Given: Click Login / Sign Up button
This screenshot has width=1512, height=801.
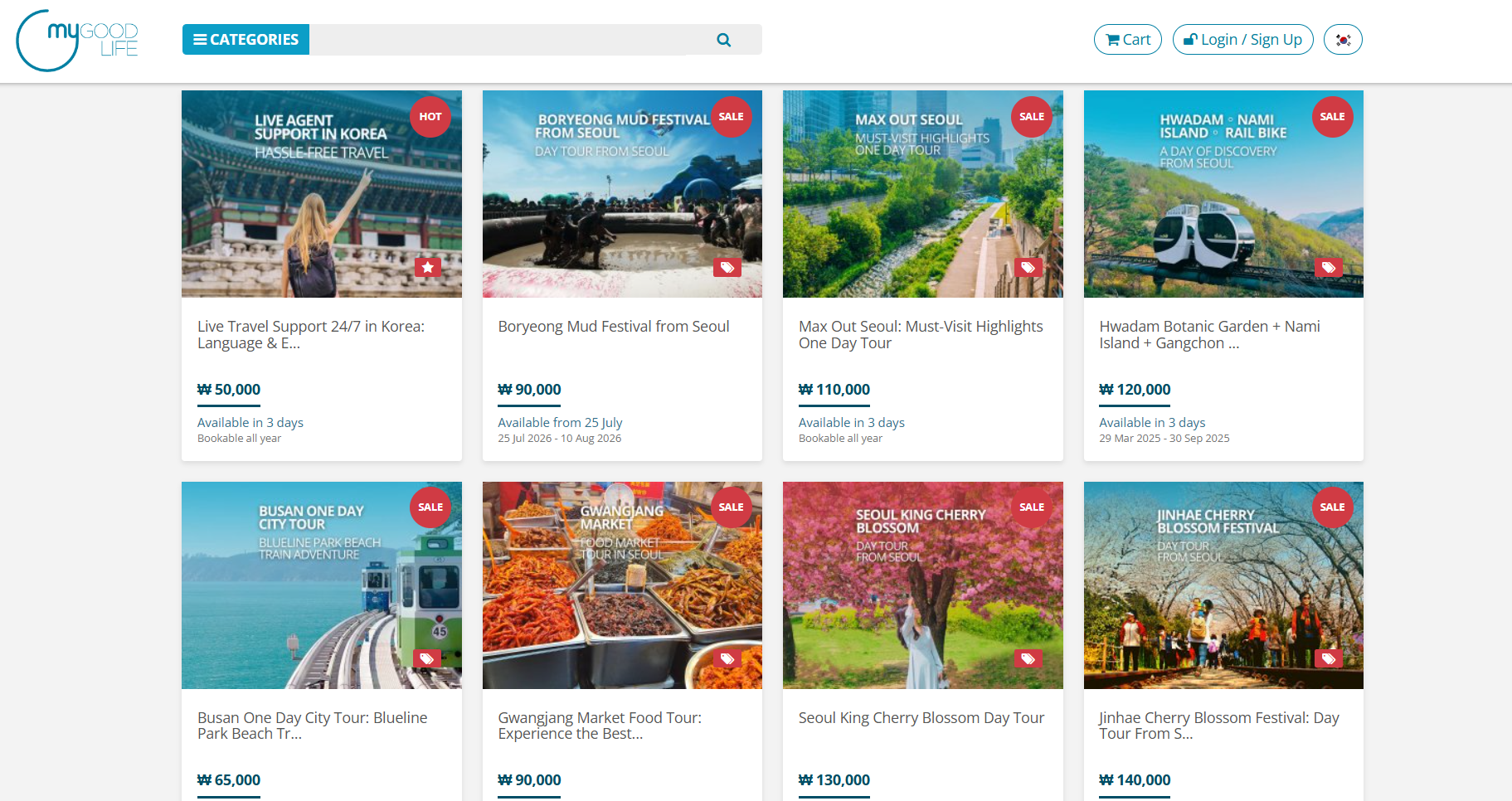Looking at the screenshot, I should point(1242,40).
